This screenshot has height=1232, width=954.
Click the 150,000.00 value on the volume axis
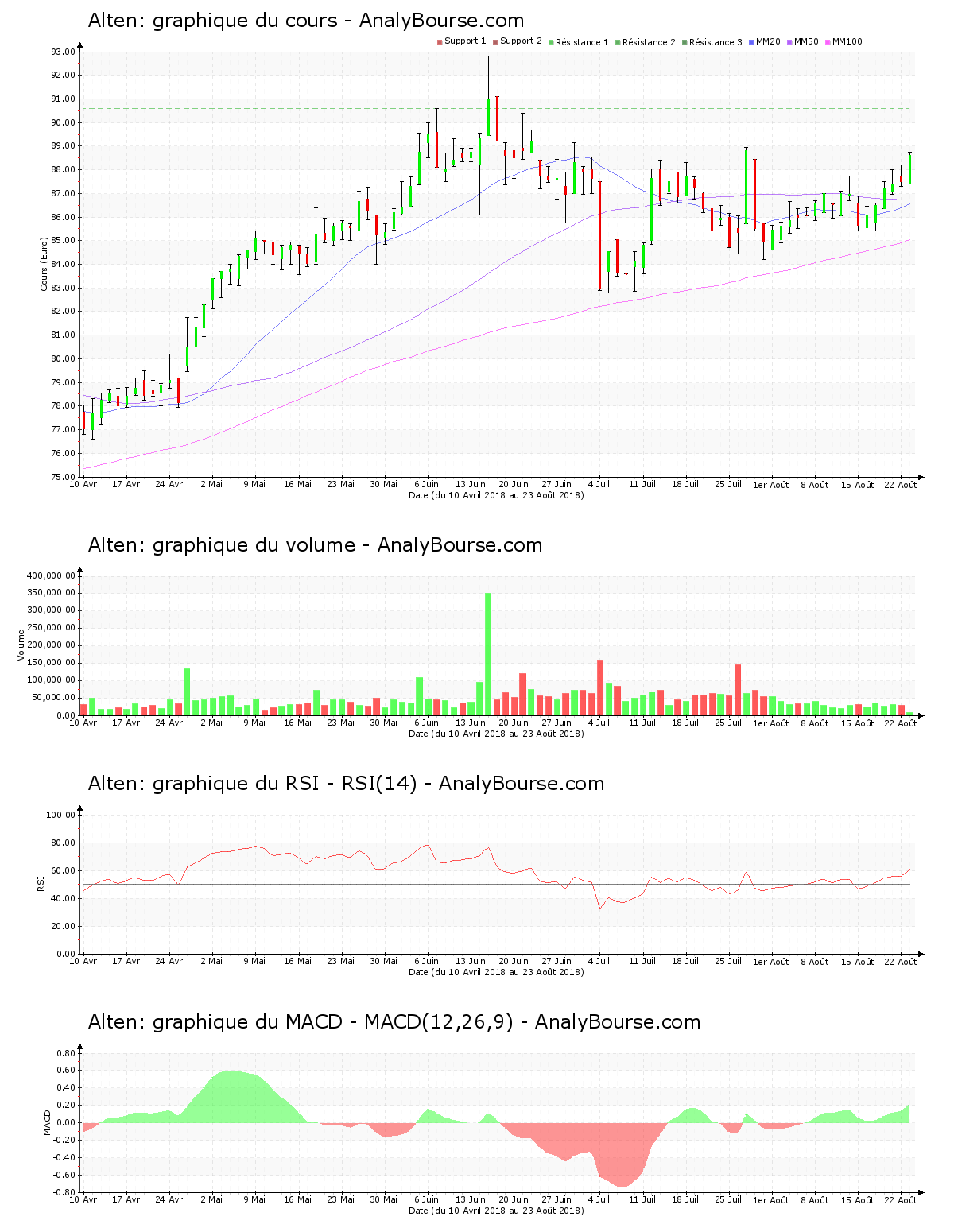pos(51,663)
